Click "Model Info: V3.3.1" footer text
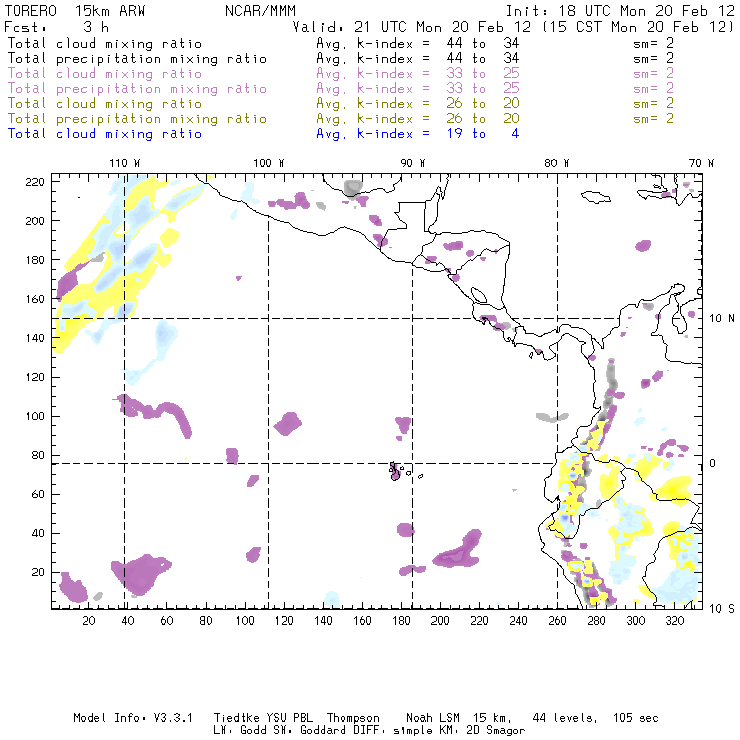The height and width of the screenshot is (740, 740). pyautogui.click(x=133, y=718)
